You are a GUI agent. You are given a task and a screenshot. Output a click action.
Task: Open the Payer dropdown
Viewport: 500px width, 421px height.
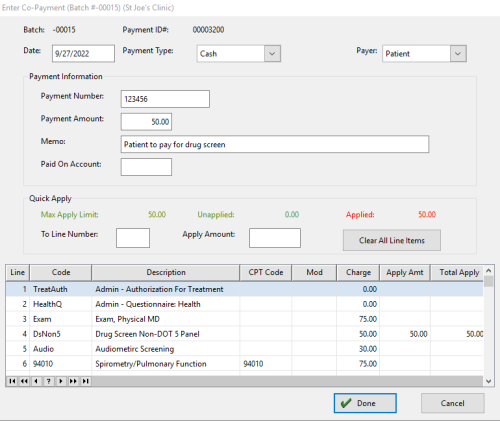[x=458, y=54]
